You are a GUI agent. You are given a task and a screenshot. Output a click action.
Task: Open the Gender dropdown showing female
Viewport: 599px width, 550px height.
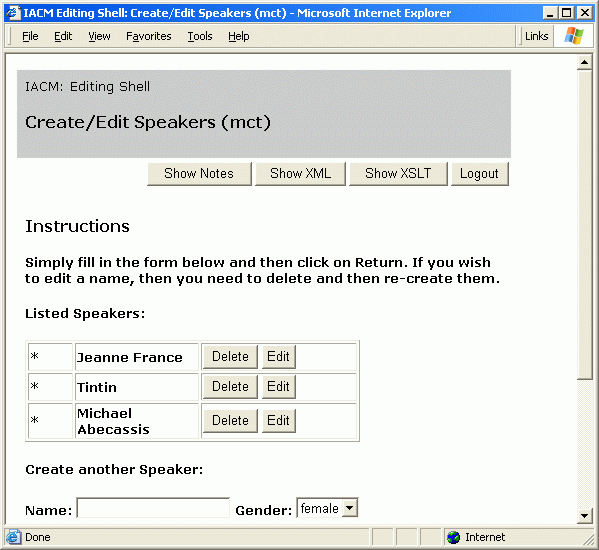(327, 508)
